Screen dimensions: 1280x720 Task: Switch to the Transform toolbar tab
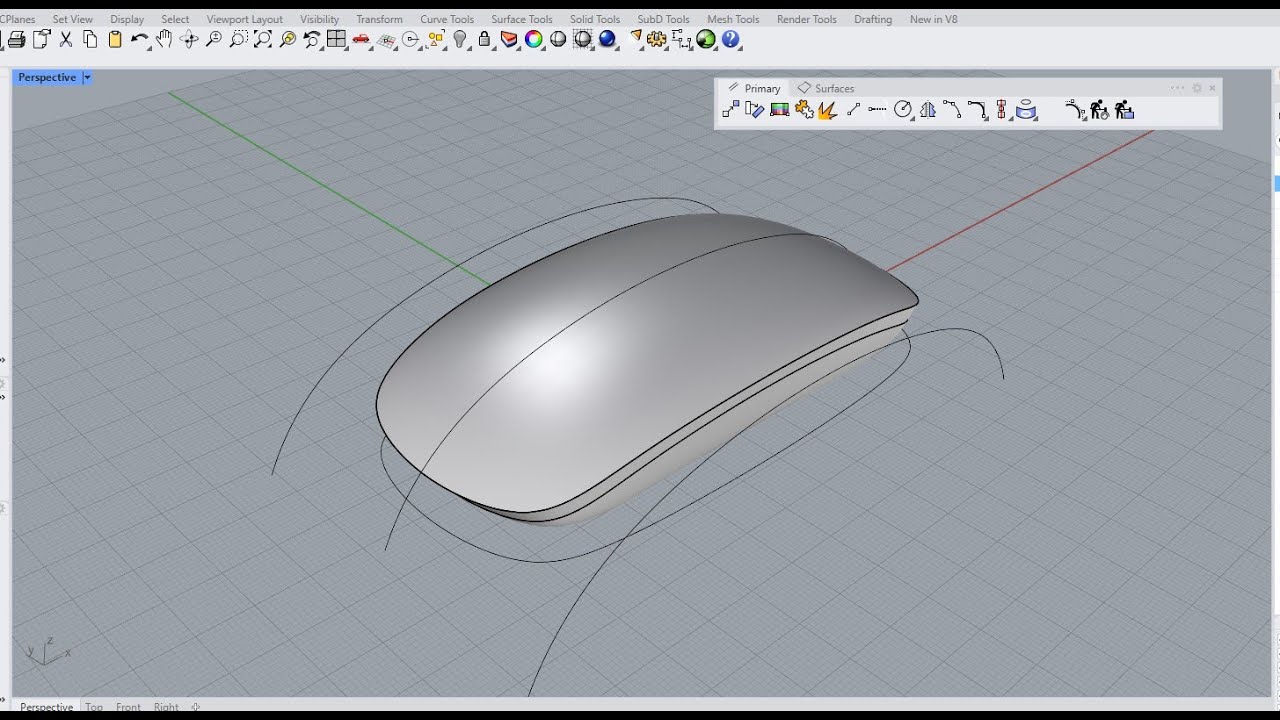click(379, 19)
